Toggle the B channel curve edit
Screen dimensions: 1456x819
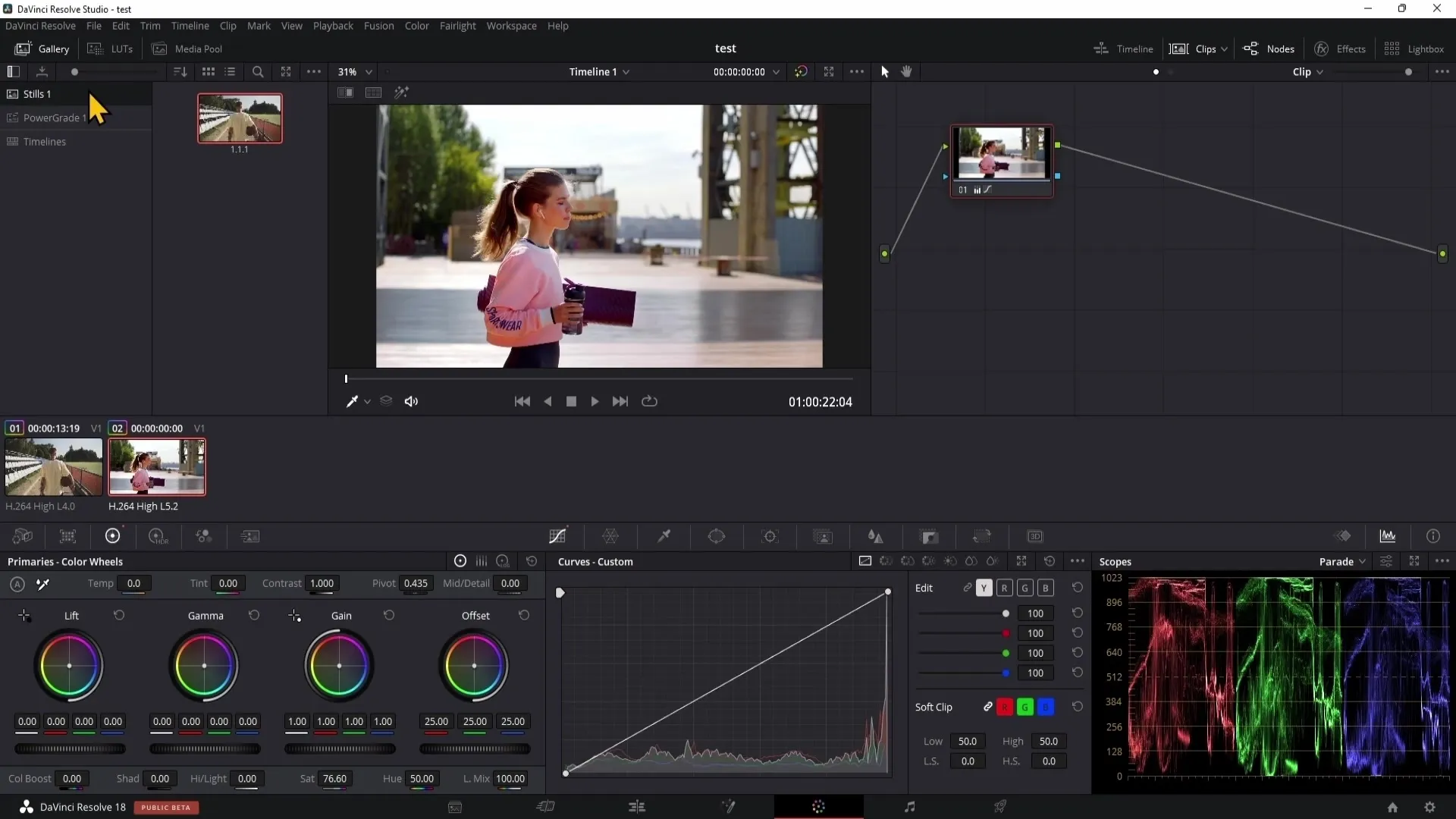(x=1045, y=588)
